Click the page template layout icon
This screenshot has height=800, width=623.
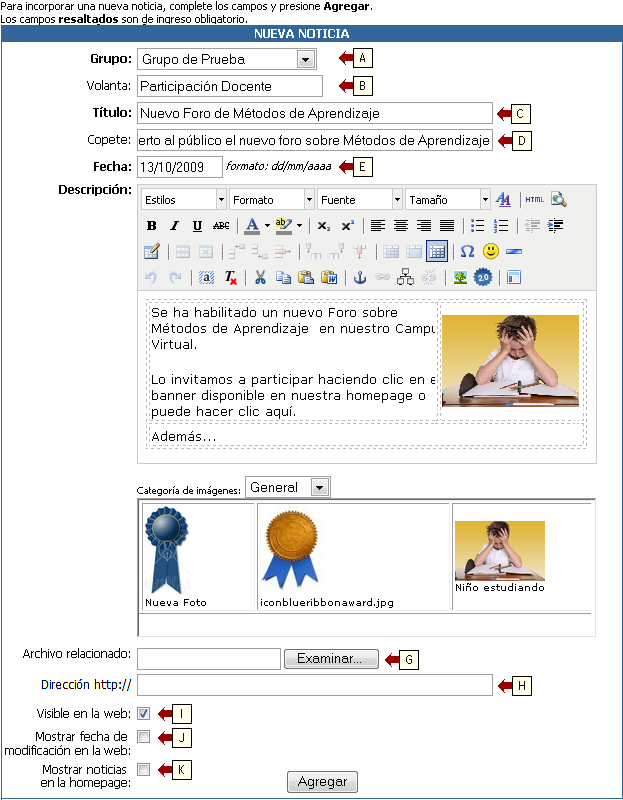click(x=514, y=278)
